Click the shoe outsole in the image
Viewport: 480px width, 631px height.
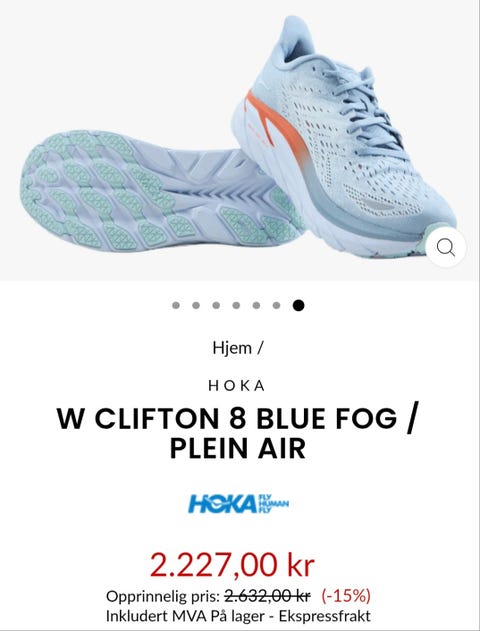161,191
